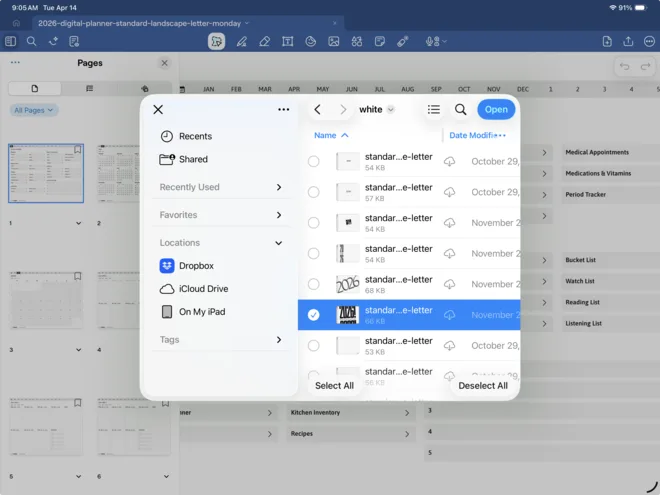This screenshot has height=495, width=660.
Task: Open file picker ellipsis menu
Action: click(x=284, y=109)
